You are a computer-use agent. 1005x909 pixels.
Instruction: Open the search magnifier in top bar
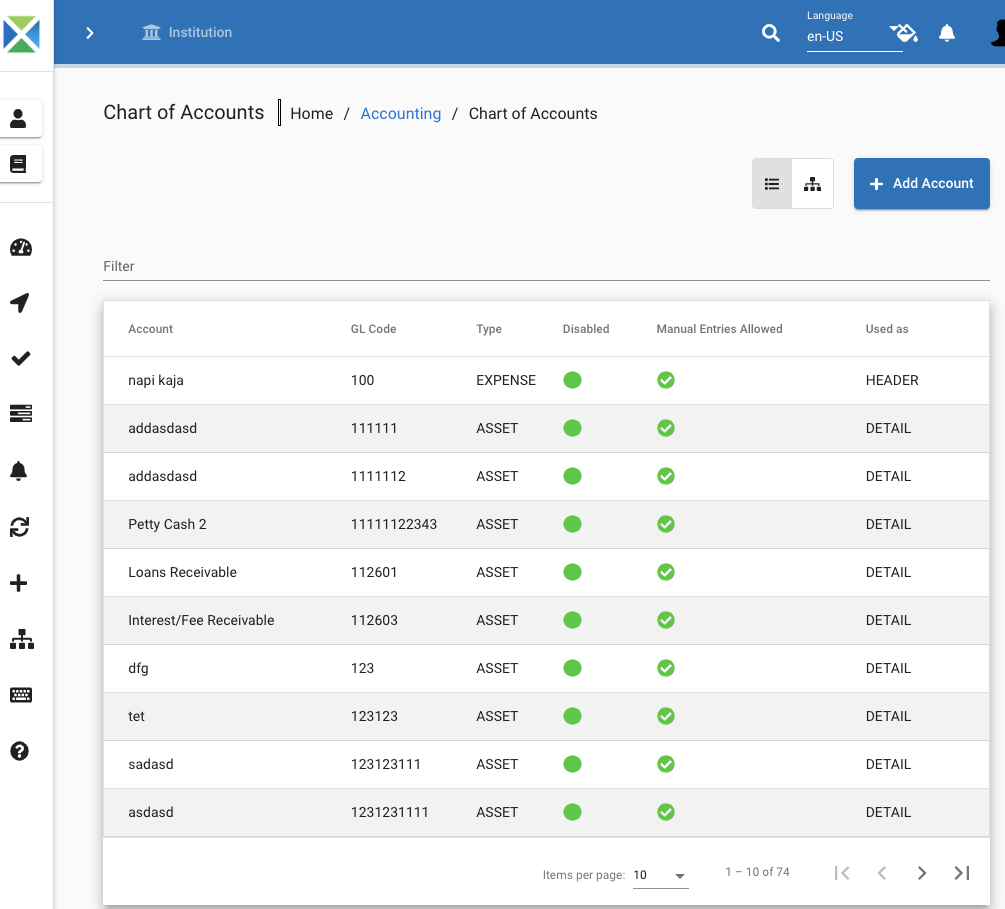click(770, 33)
